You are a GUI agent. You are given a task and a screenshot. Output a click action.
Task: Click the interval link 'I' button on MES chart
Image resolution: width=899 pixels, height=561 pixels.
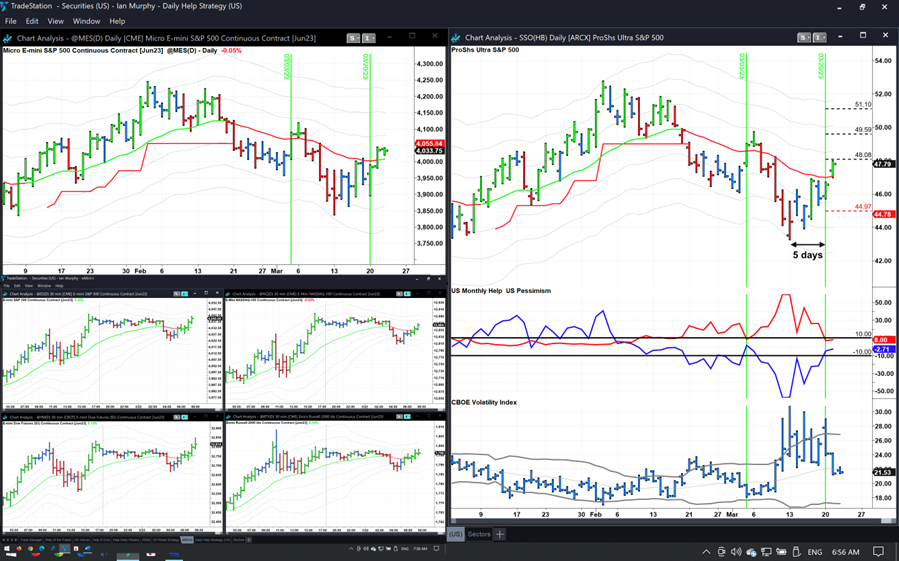pos(367,38)
